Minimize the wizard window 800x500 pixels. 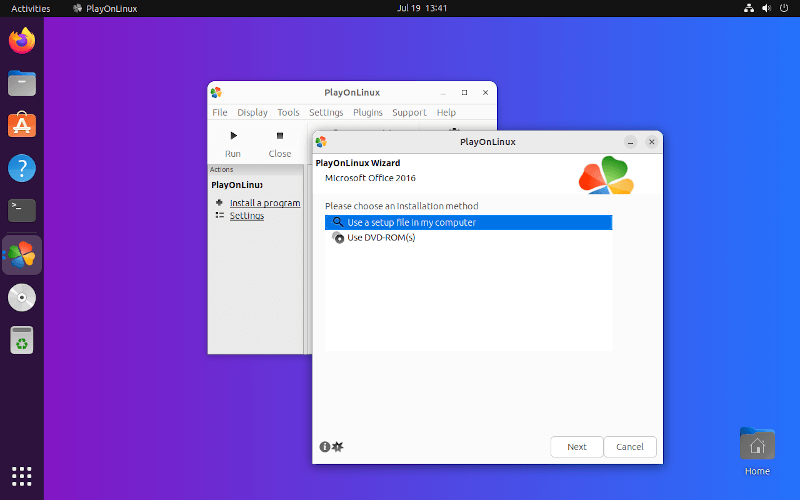click(630, 142)
